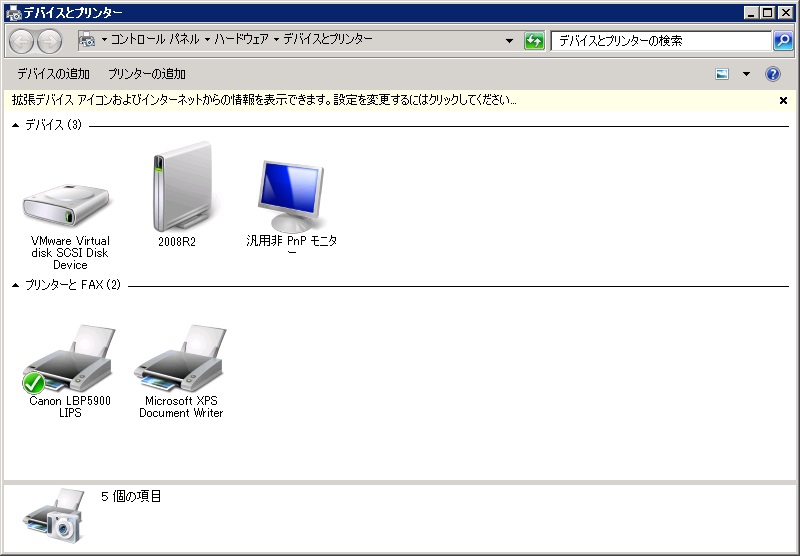Image resolution: width=800 pixels, height=556 pixels.
Task: Collapse the デバイス (3) group
Action: 15,126
